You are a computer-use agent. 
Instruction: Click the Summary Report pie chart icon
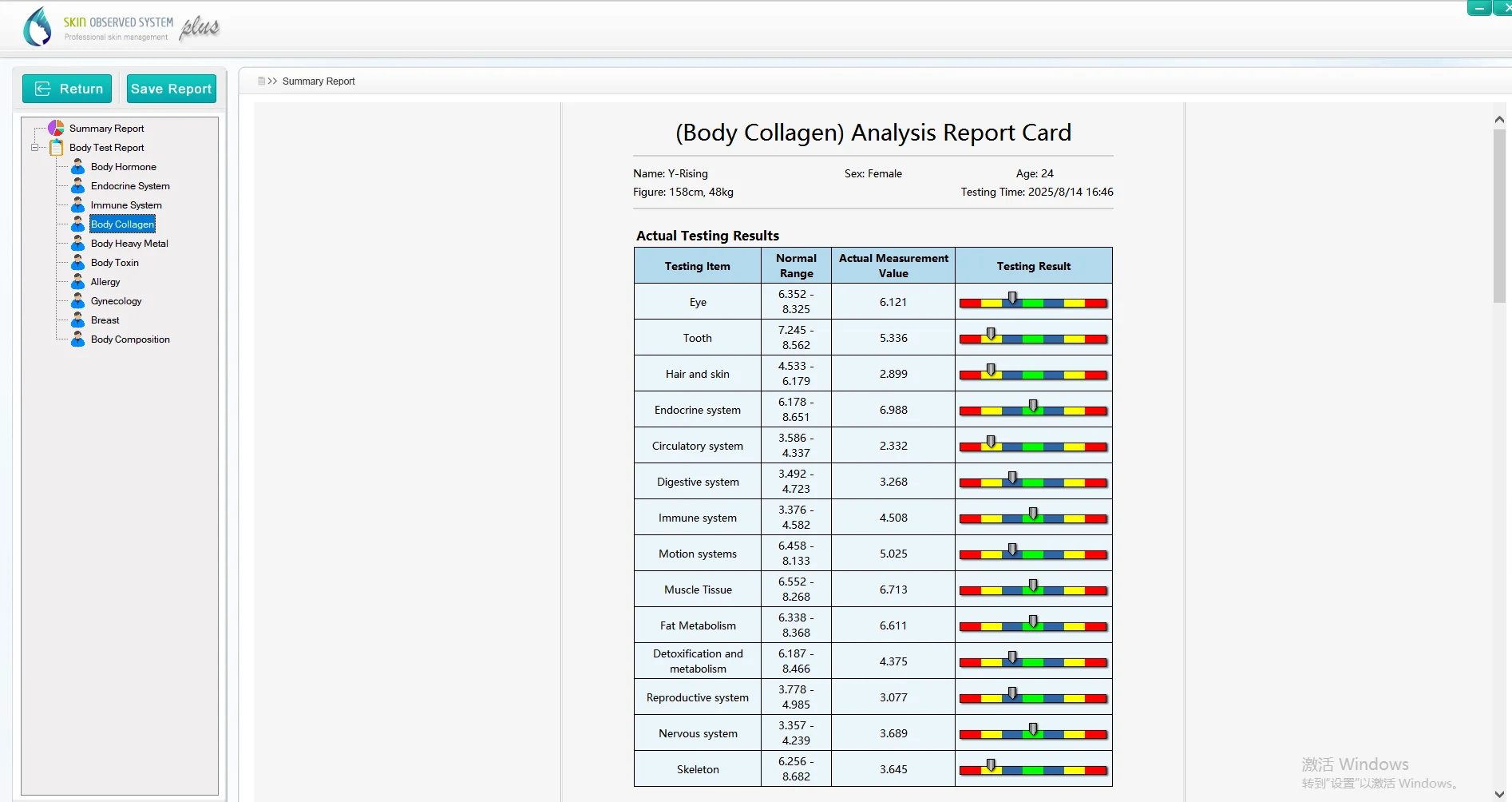(x=56, y=128)
